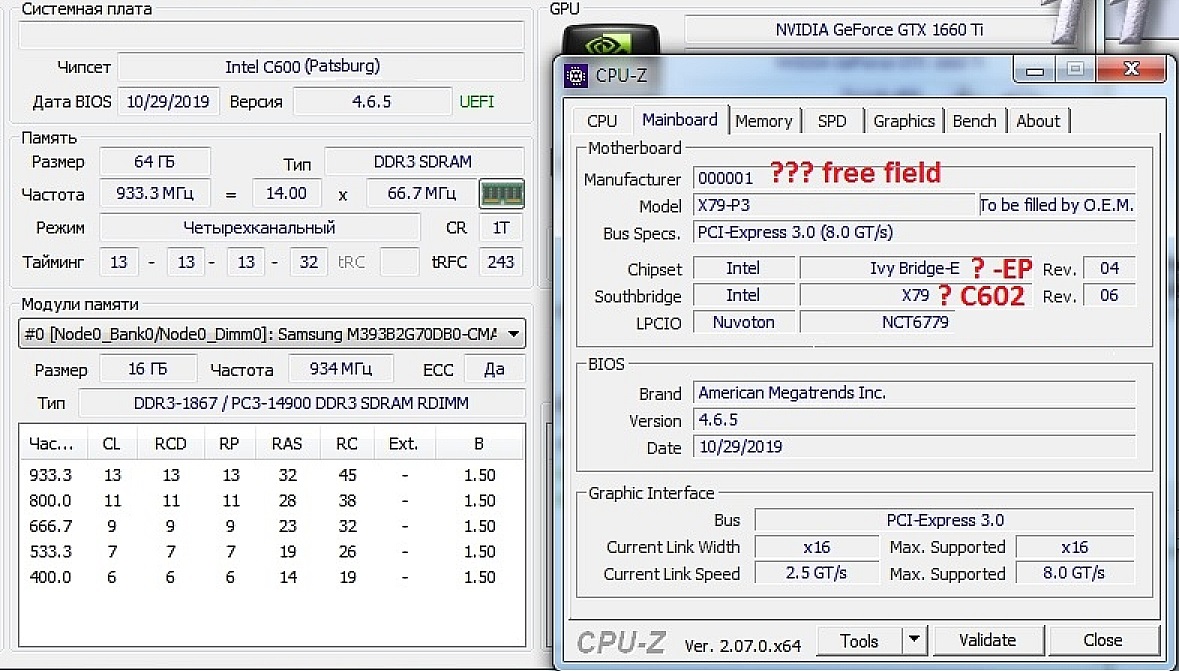Screen dimensions: 1179x671
Task: Click CPU-Z BIOS Date field 10/29/2019
Action: (x=914, y=447)
